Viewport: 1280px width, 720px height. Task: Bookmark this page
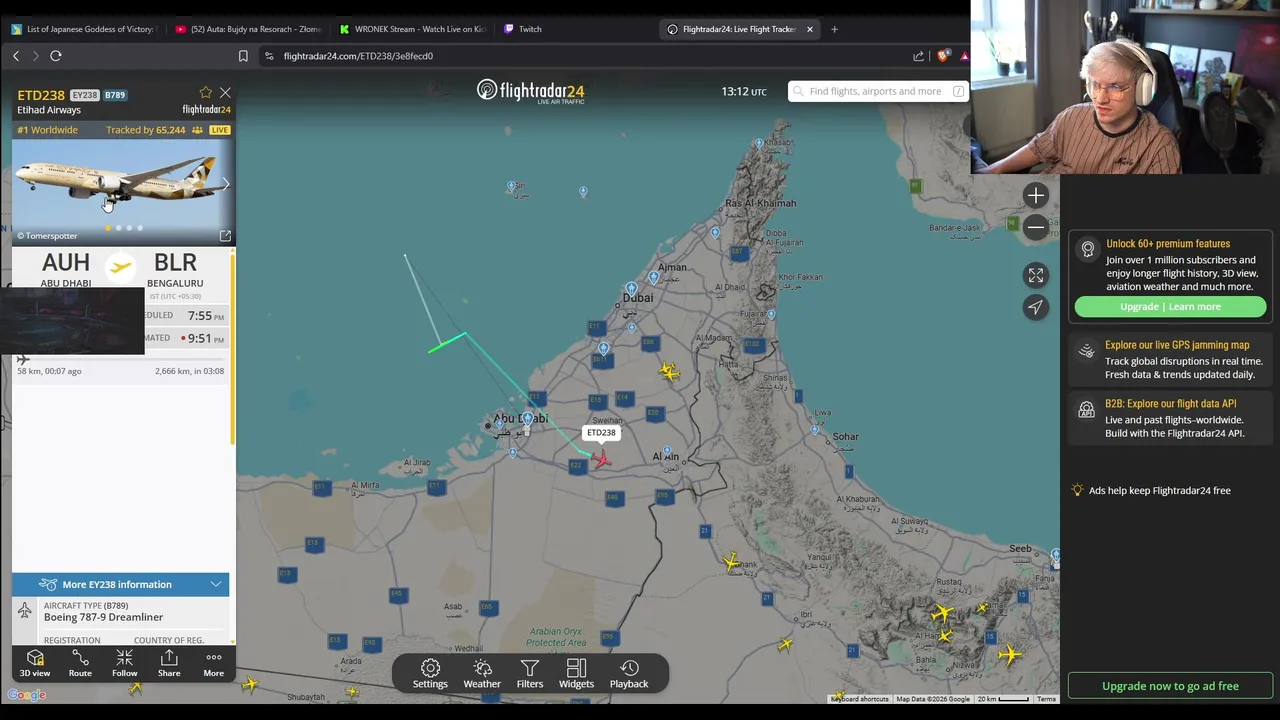tap(243, 56)
